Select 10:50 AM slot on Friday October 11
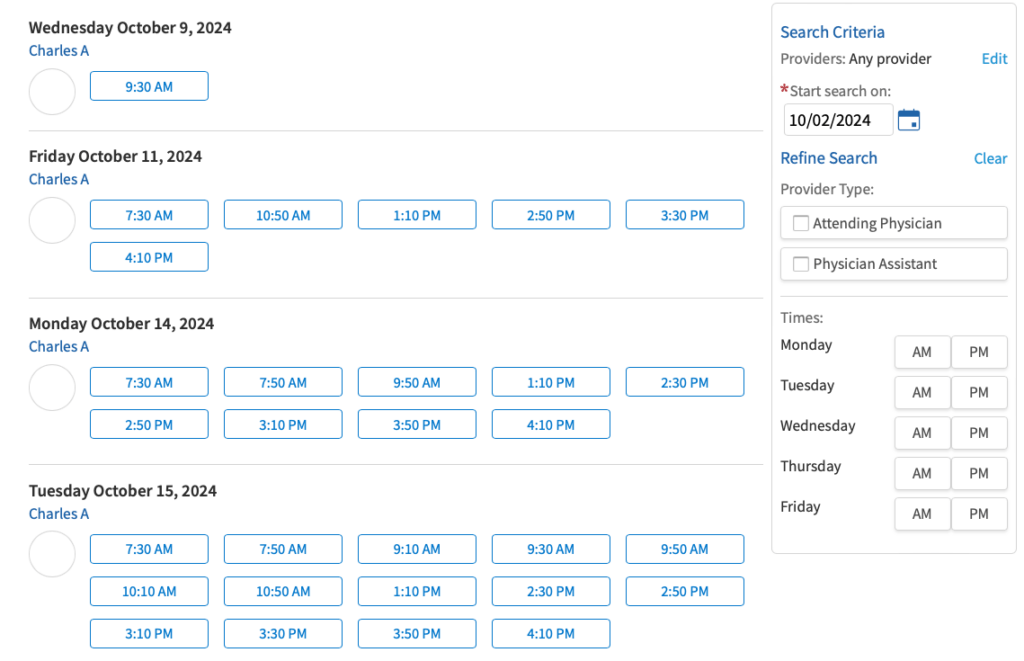Viewport: 1024px width, 661px height. (x=283, y=215)
